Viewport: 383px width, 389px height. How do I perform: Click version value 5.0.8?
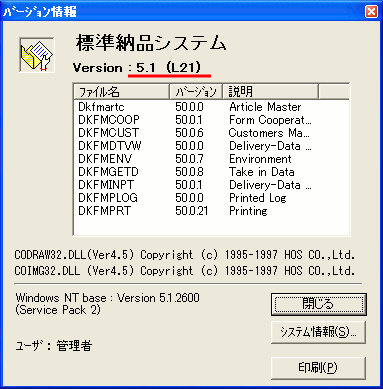click(189, 172)
